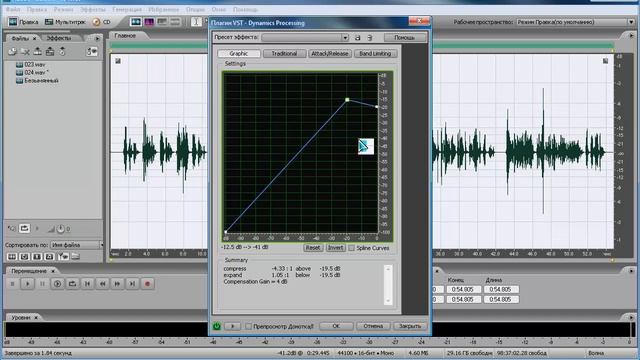Select the Band Limiting tab
This screenshot has height=360, width=640.
[x=375, y=53]
